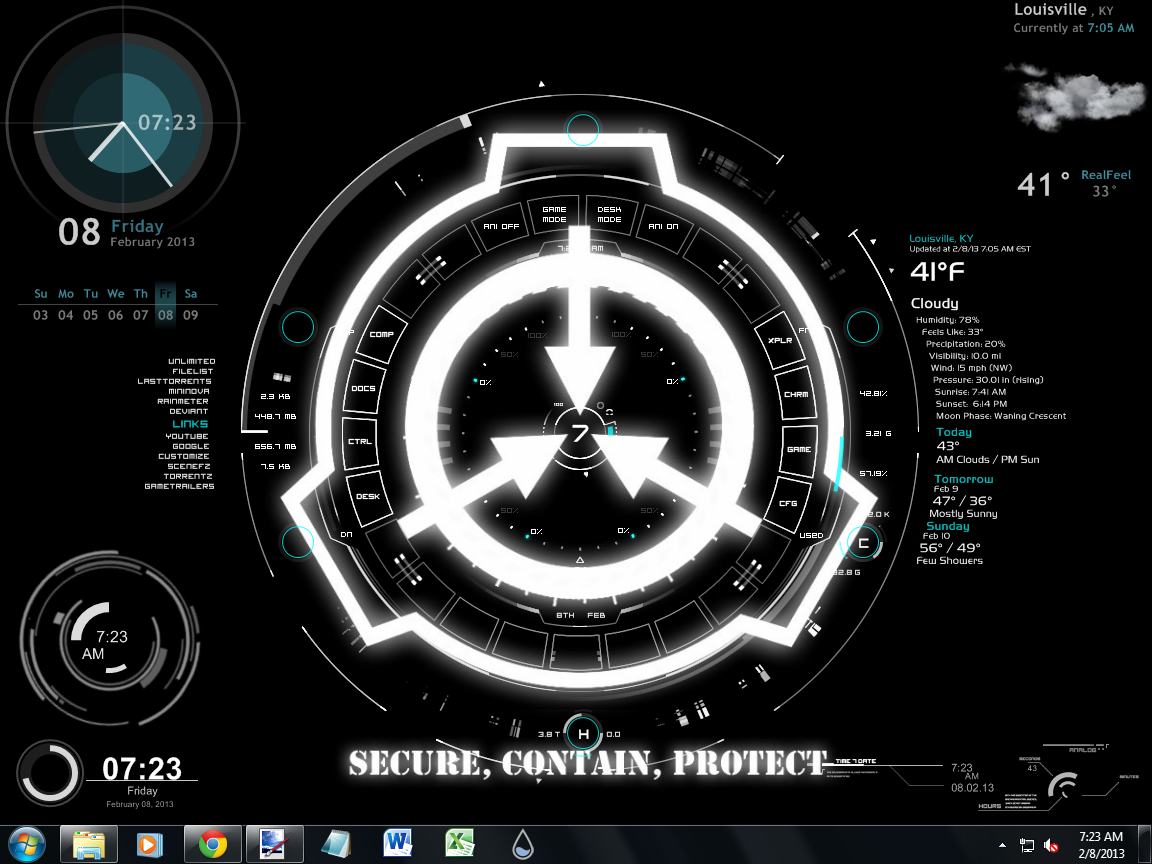Screen dimensions: 1152x864
Task: Click the cyan Tomorrow forecast heading
Action: pyautogui.click(x=963, y=479)
